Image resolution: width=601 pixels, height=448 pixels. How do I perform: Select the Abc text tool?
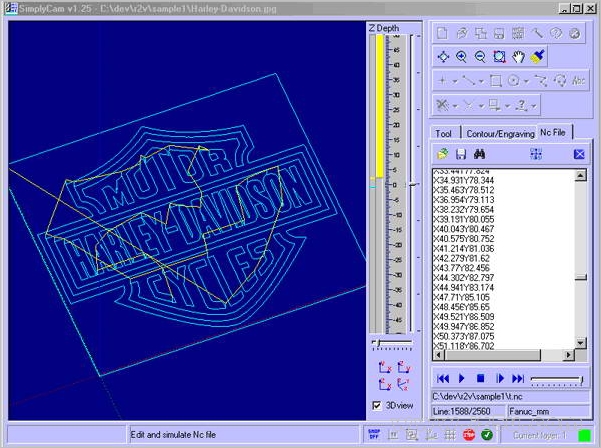pos(580,80)
